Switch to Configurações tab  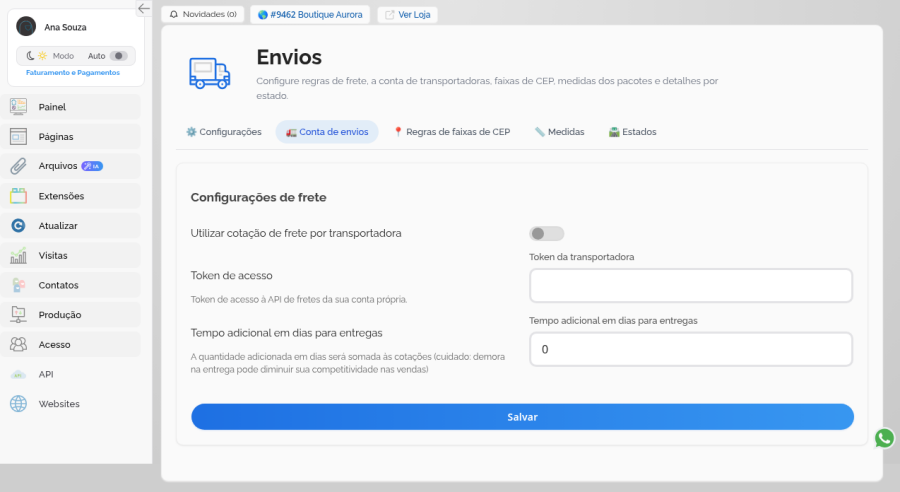click(x=224, y=132)
